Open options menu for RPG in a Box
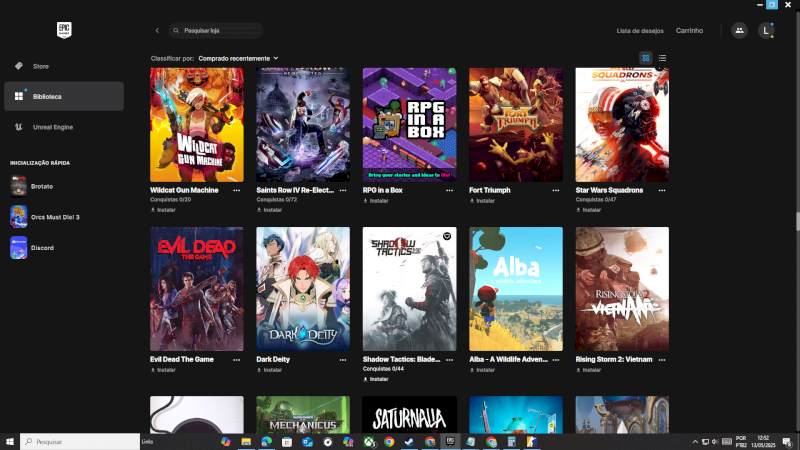Screen dimensions: 800x450 [449, 190]
